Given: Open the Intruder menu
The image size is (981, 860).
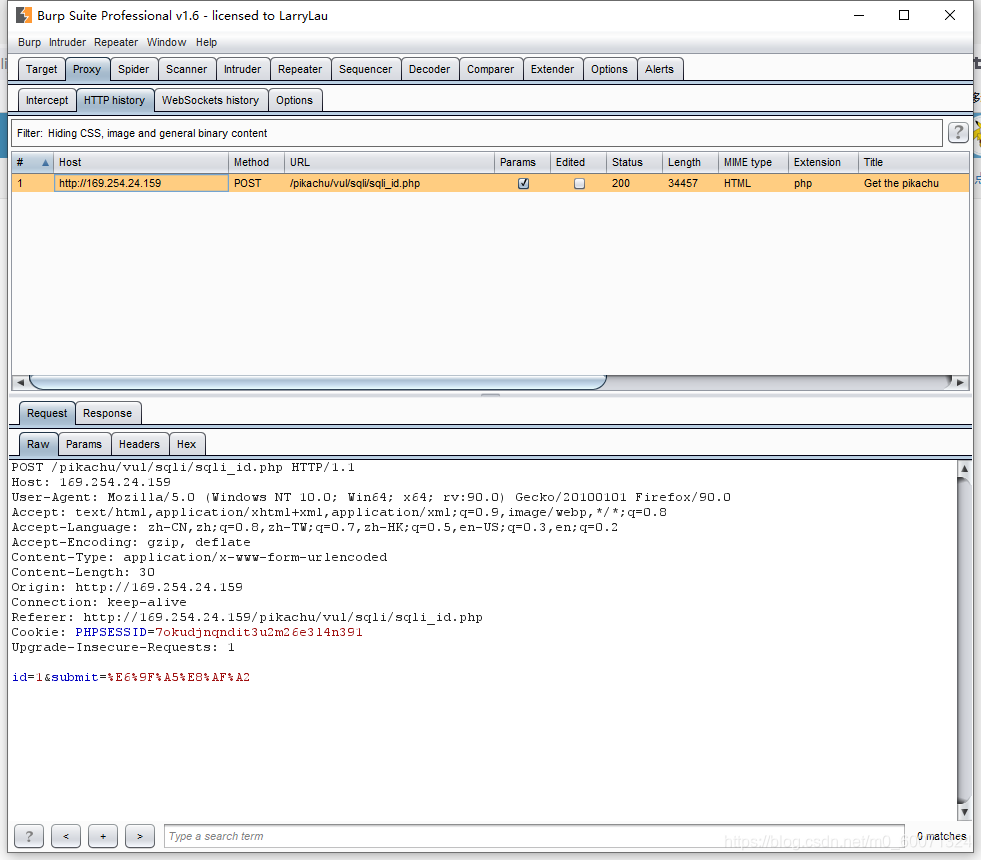Looking at the screenshot, I should pyautogui.click(x=68, y=43).
